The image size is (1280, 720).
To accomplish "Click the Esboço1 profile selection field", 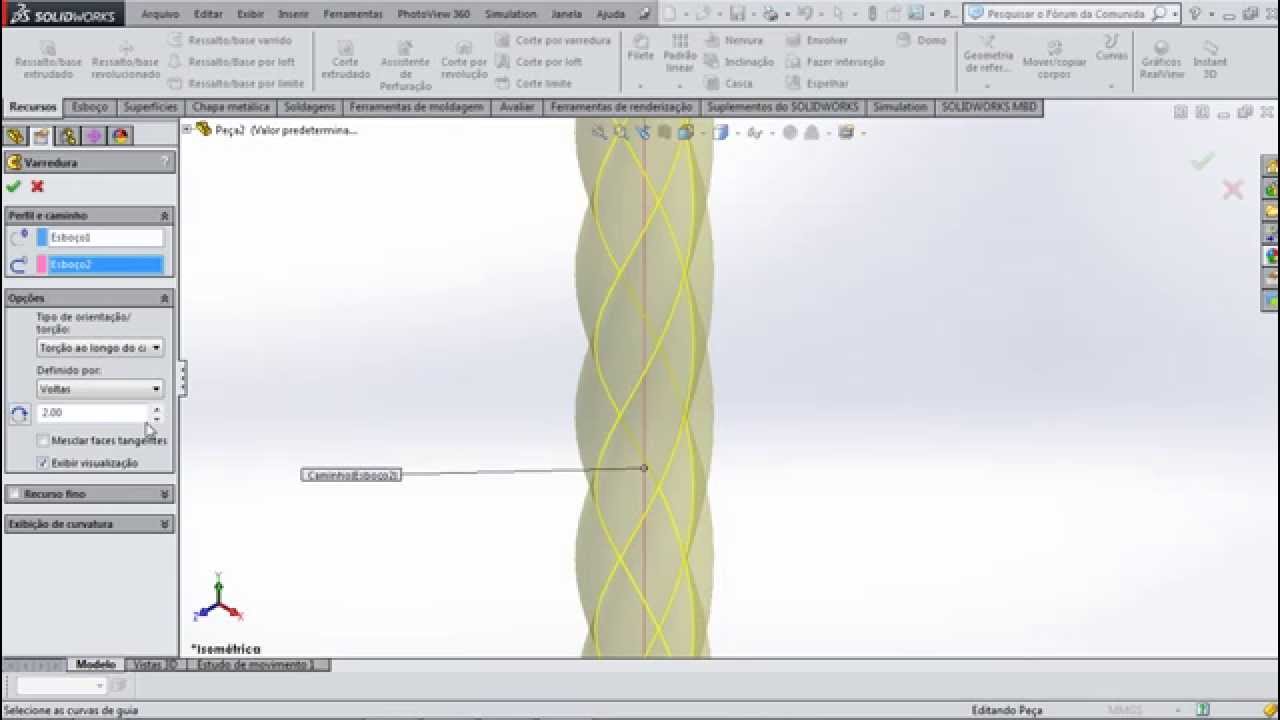I will (105, 238).
